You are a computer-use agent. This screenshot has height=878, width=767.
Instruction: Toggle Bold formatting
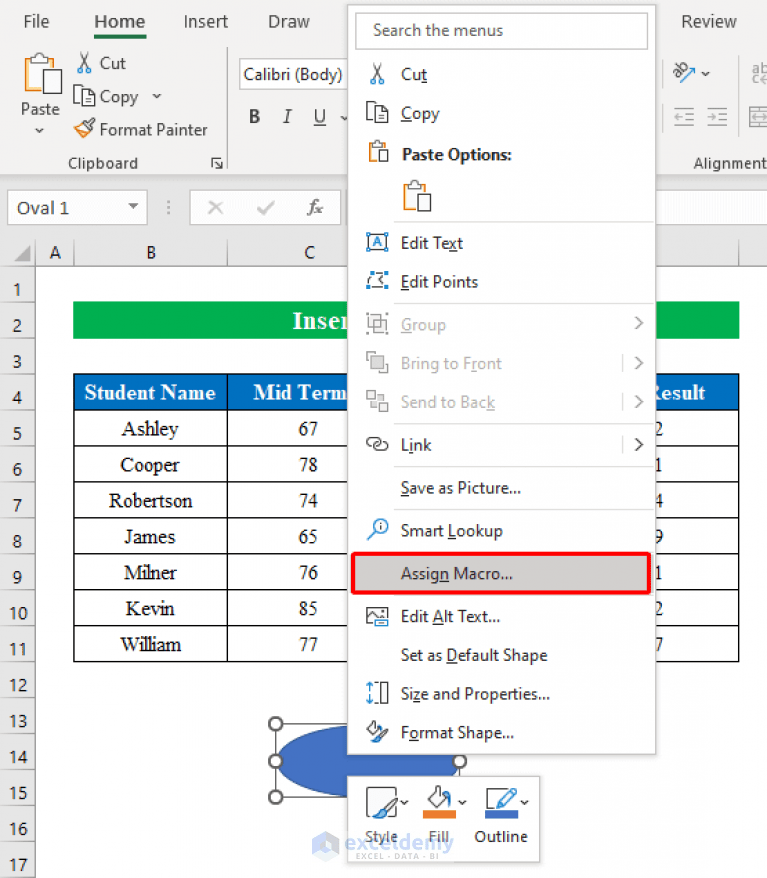pos(254,116)
